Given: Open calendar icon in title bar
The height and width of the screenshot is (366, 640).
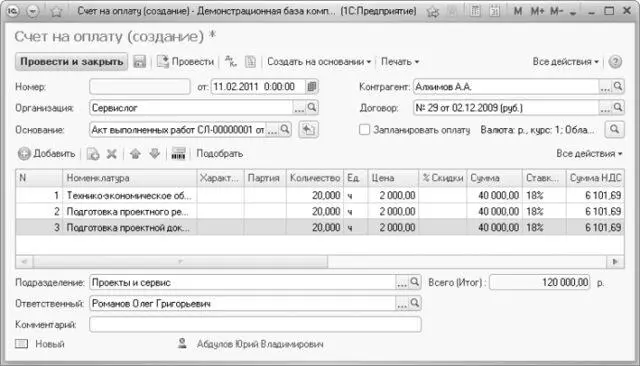Looking at the screenshot, I should tap(495, 11).
